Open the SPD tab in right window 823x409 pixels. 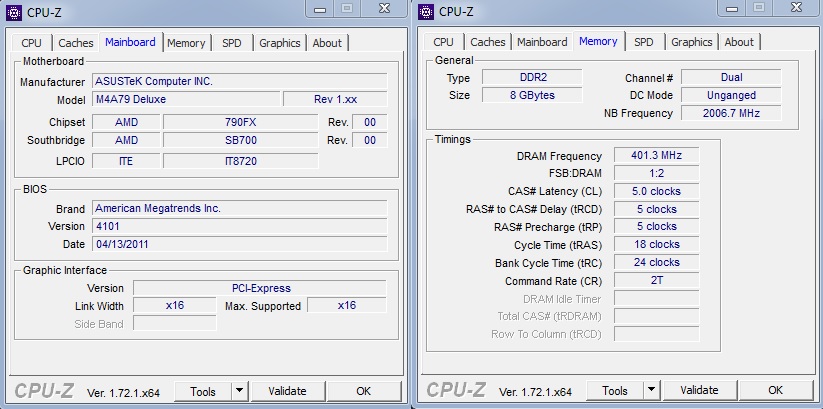[x=643, y=41]
